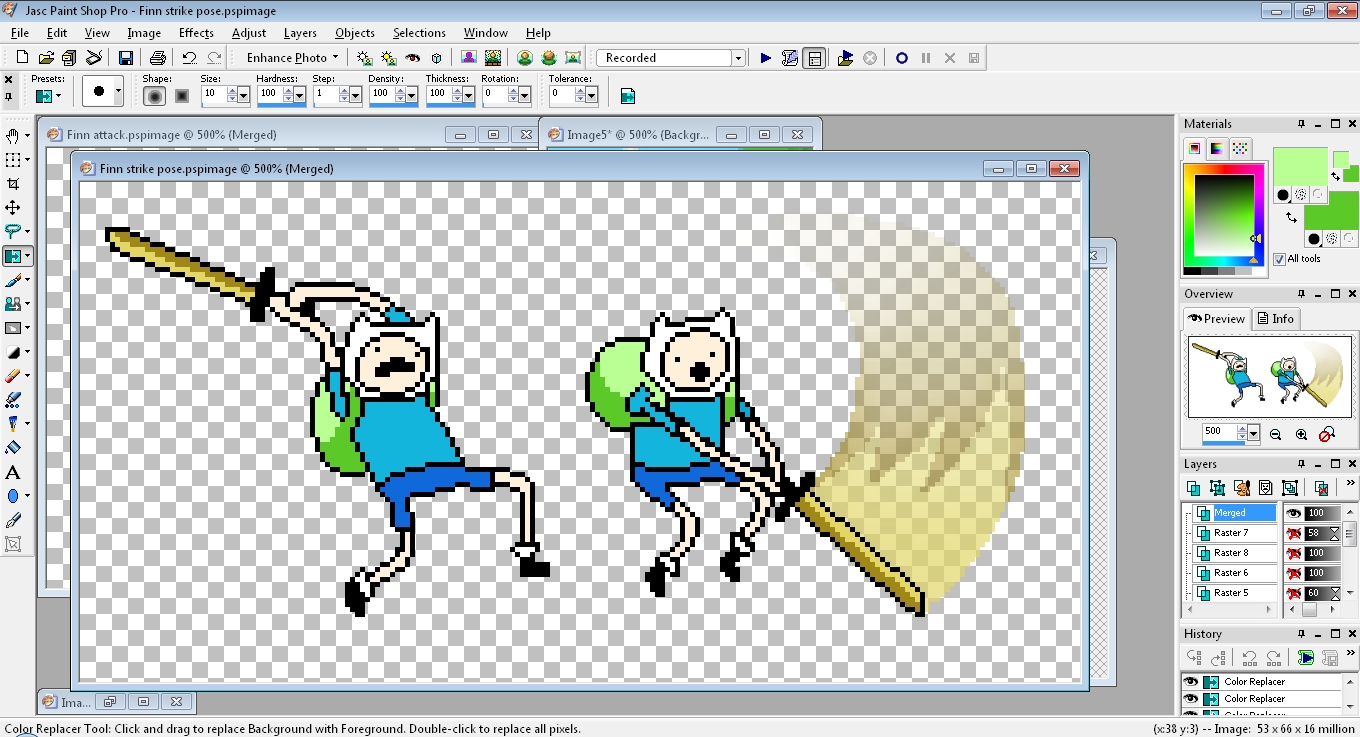Select the Raster 7 layer
This screenshot has height=737, width=1360.
click(1235, 533)
